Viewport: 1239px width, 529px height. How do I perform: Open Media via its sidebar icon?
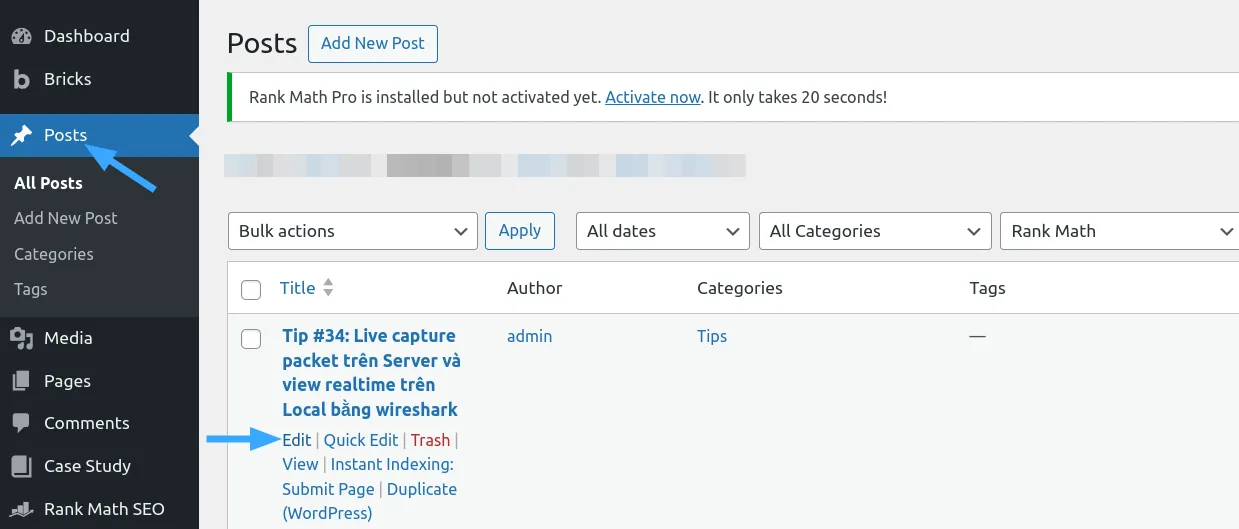coord(21,338)
